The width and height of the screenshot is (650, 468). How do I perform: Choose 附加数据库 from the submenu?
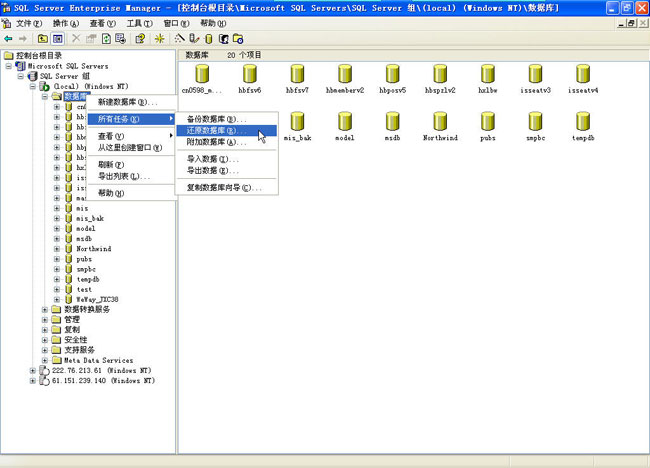[x=227, y=142]
